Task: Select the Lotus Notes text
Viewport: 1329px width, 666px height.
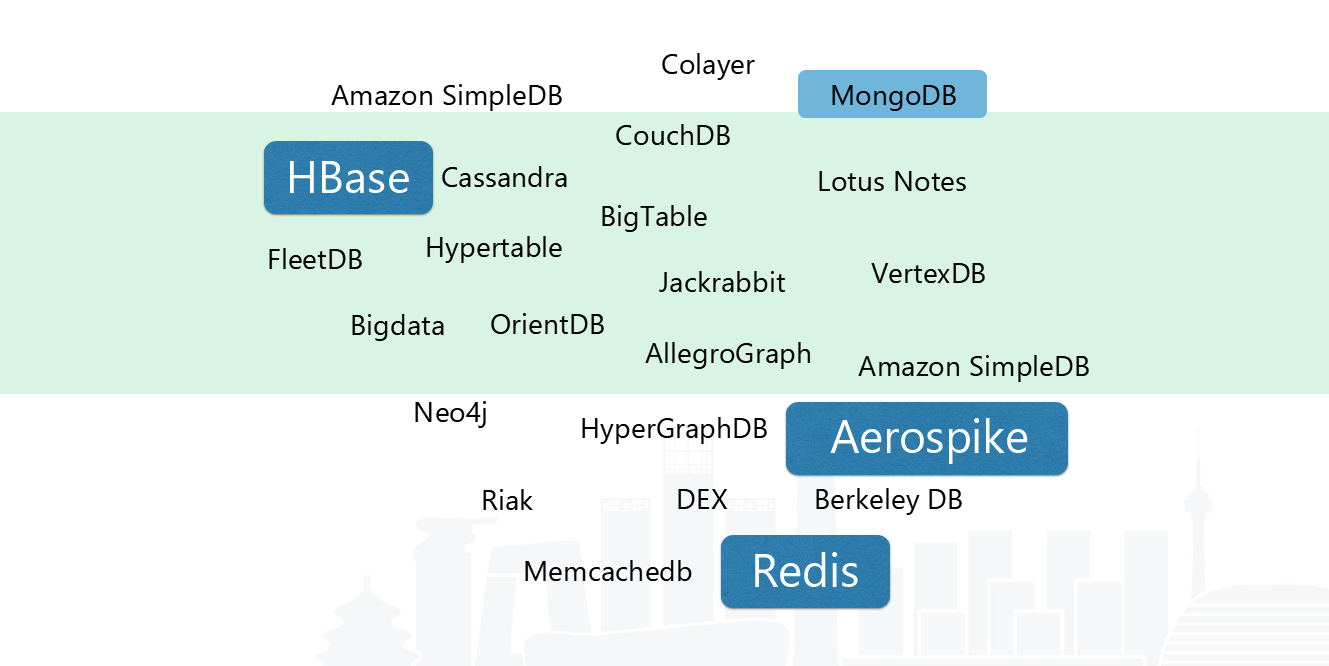Action: pyautogui.click(x=892, y=182)
